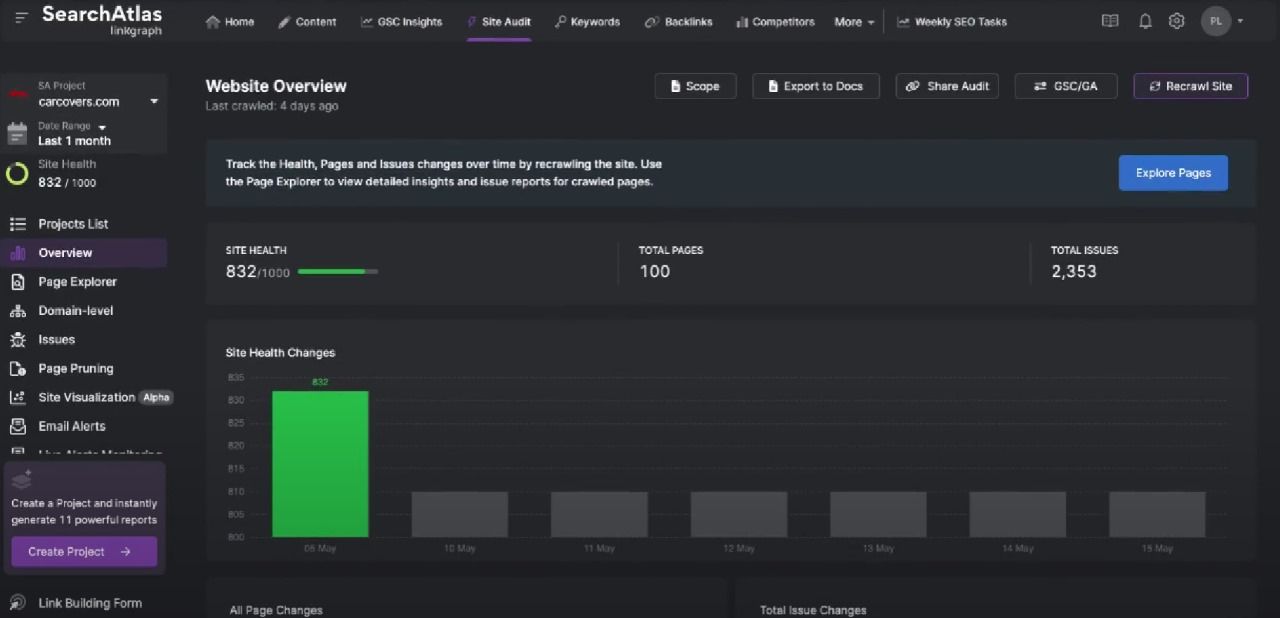
Task: Open the settings gear icon
Action: click(x=1177, y=21)
